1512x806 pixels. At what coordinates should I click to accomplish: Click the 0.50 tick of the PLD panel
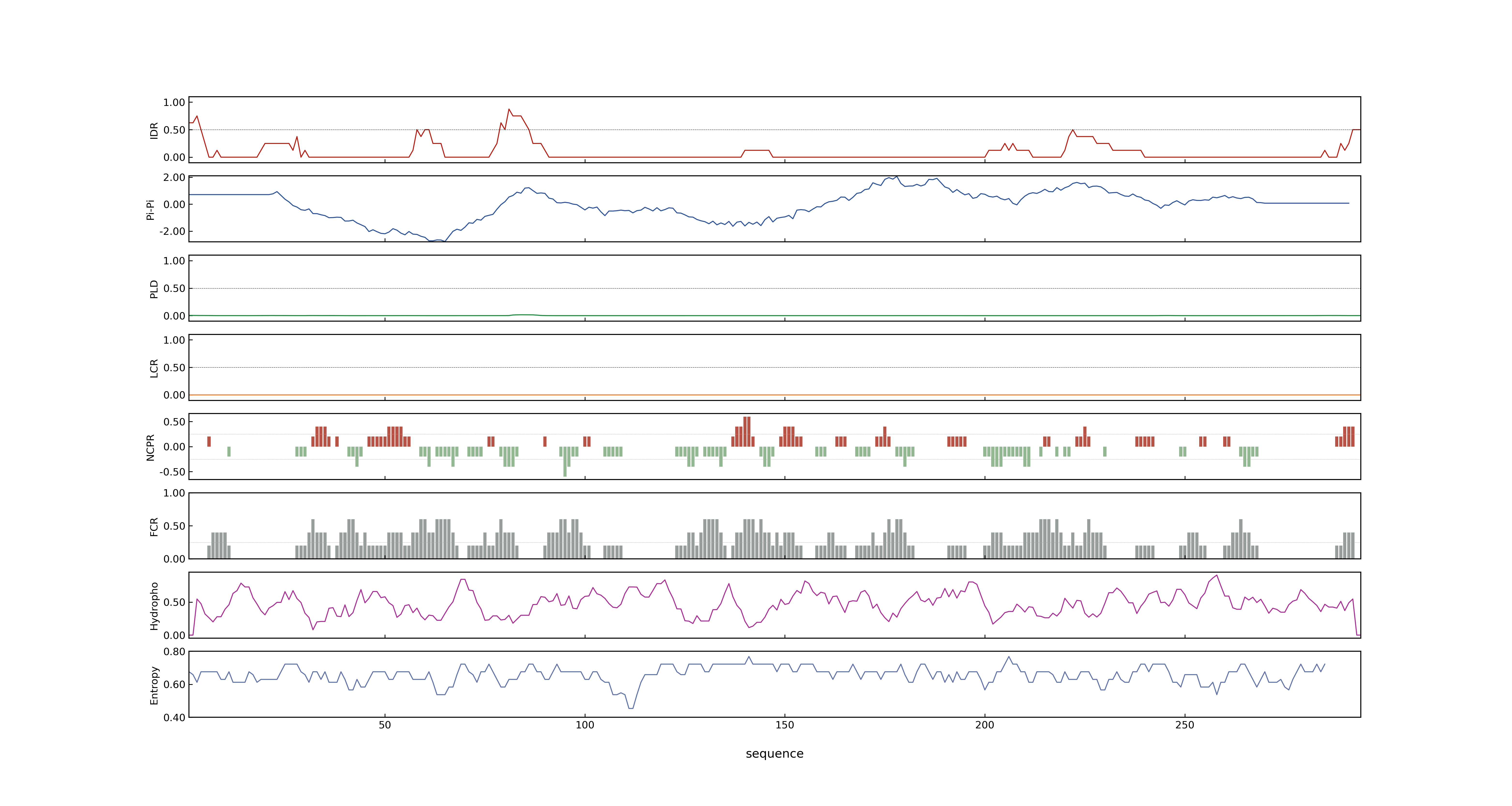(x=174, y=288)
